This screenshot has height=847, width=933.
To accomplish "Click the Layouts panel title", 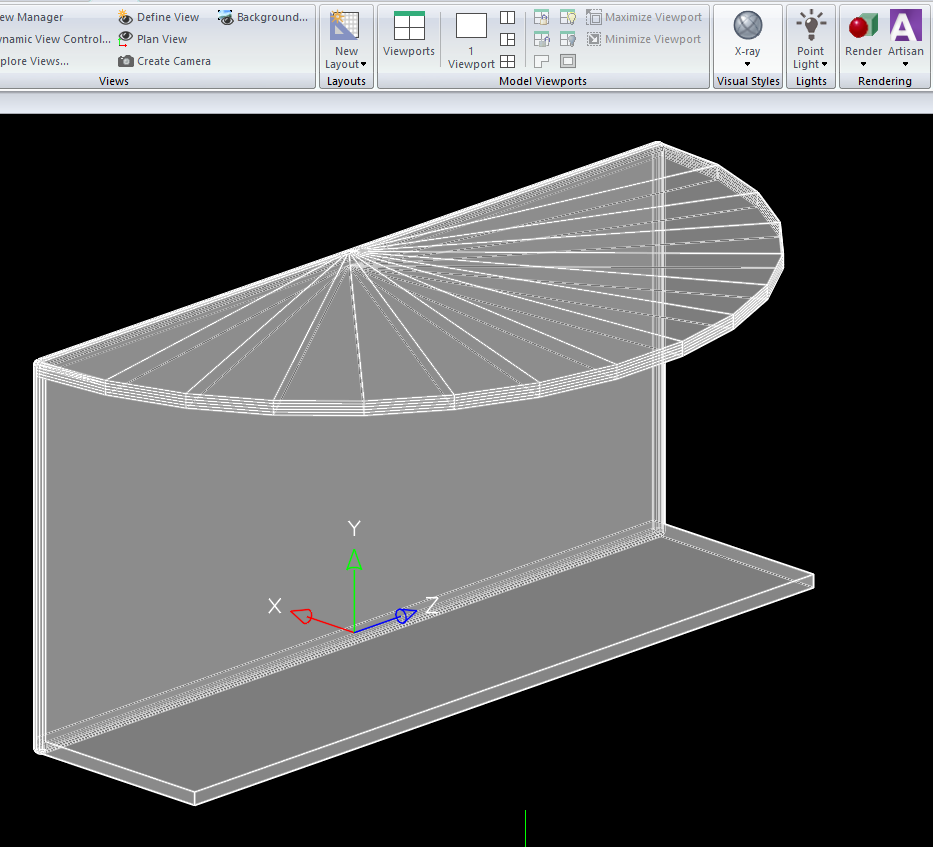I will tap(346, 81).
